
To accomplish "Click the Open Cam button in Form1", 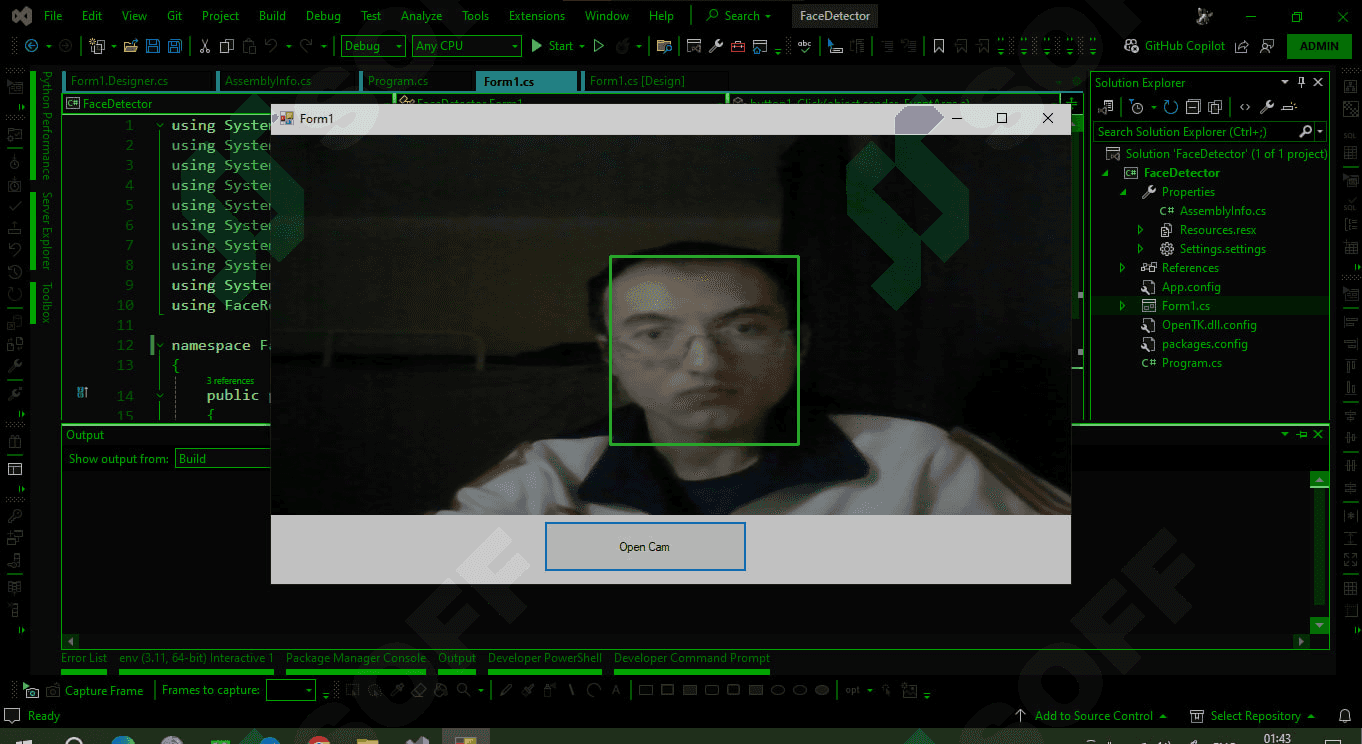I will [x=645, y=547].
